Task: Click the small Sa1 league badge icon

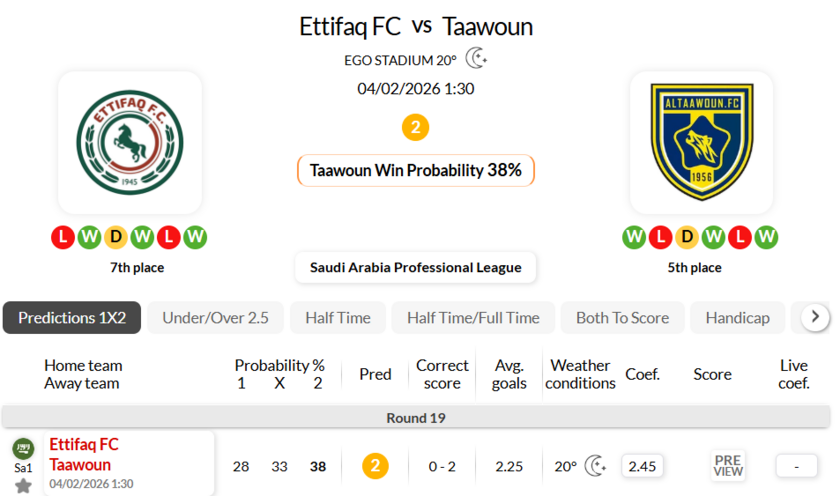Action: click(x=23, y=450)
